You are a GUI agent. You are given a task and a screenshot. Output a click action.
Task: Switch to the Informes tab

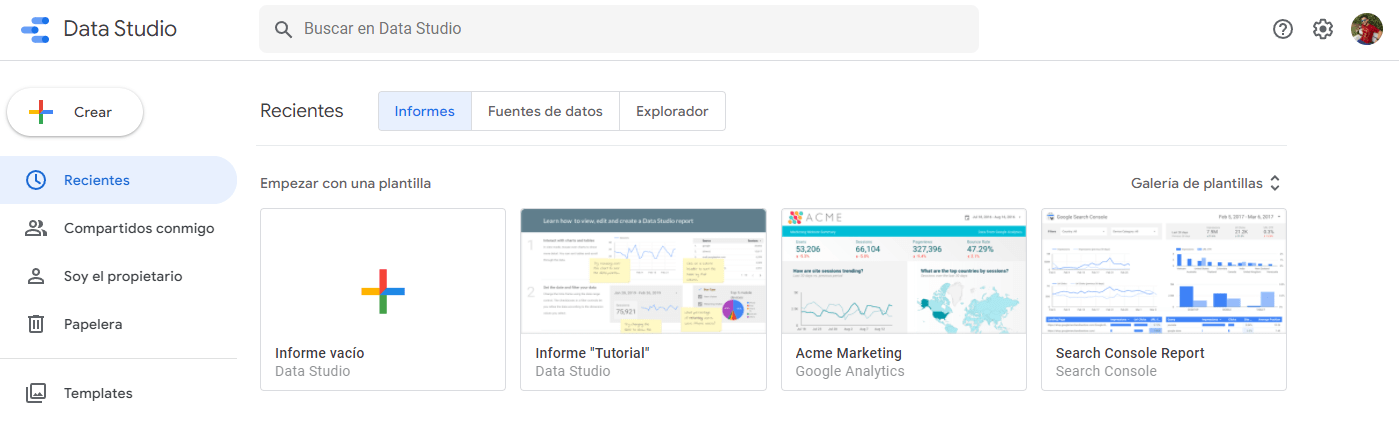[x=425, y=111]
